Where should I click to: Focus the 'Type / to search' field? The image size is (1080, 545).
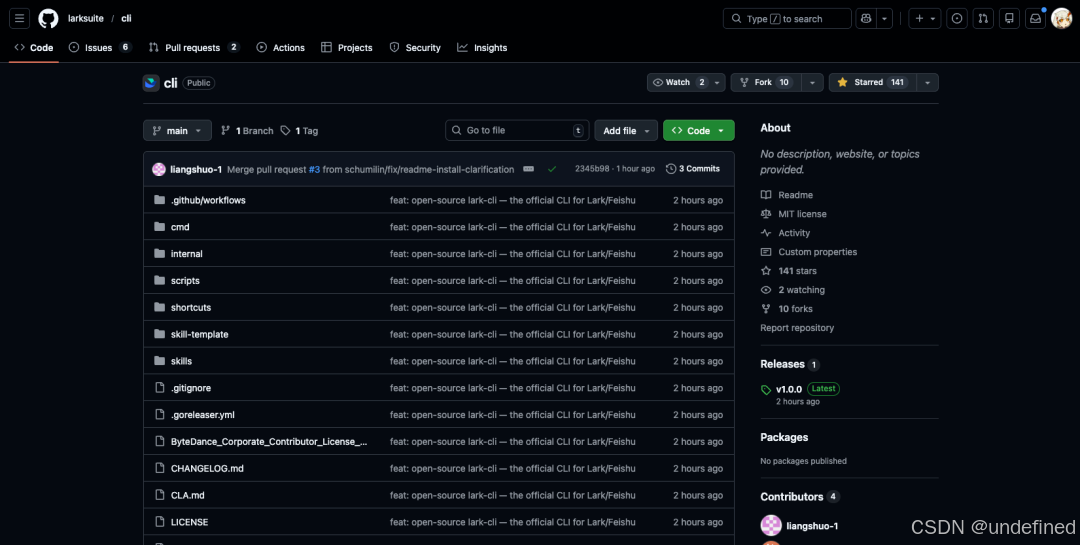click(x=787, y=19)
